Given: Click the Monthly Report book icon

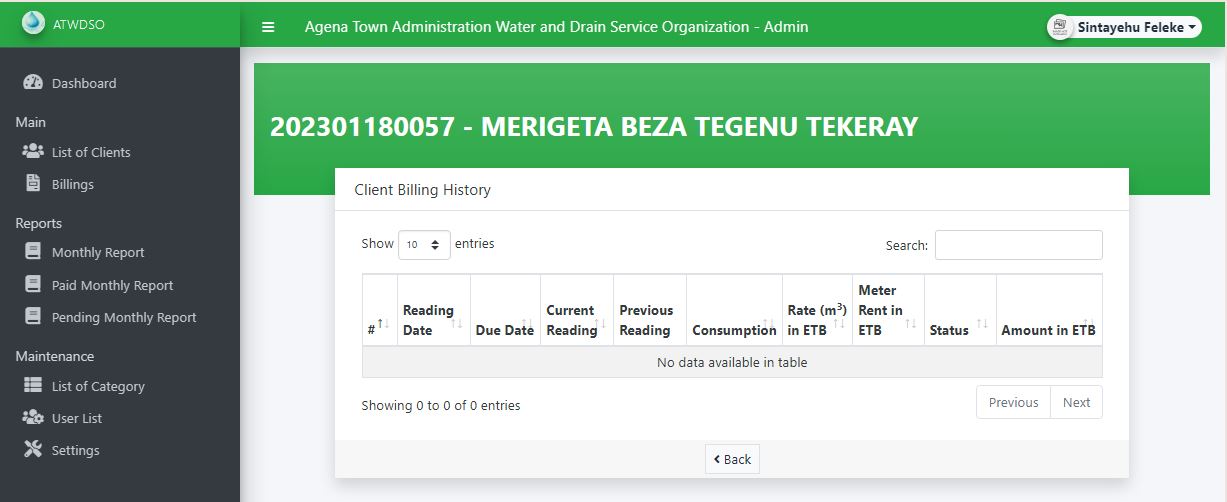Looking at the screenshot, I should pyautogui.click(x=33, y=252).
